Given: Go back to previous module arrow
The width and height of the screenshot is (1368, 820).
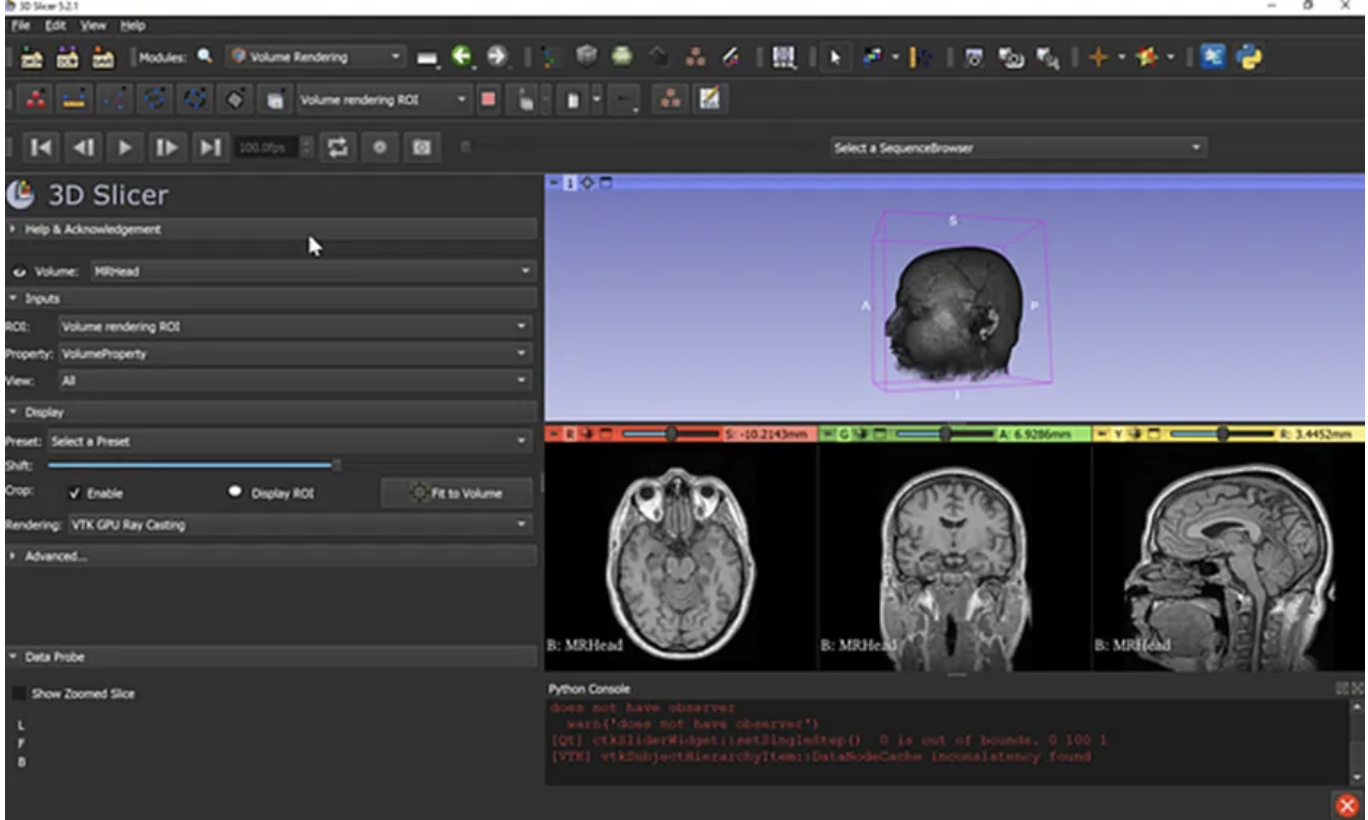Looking at the screenshot, I should [461, 58].
